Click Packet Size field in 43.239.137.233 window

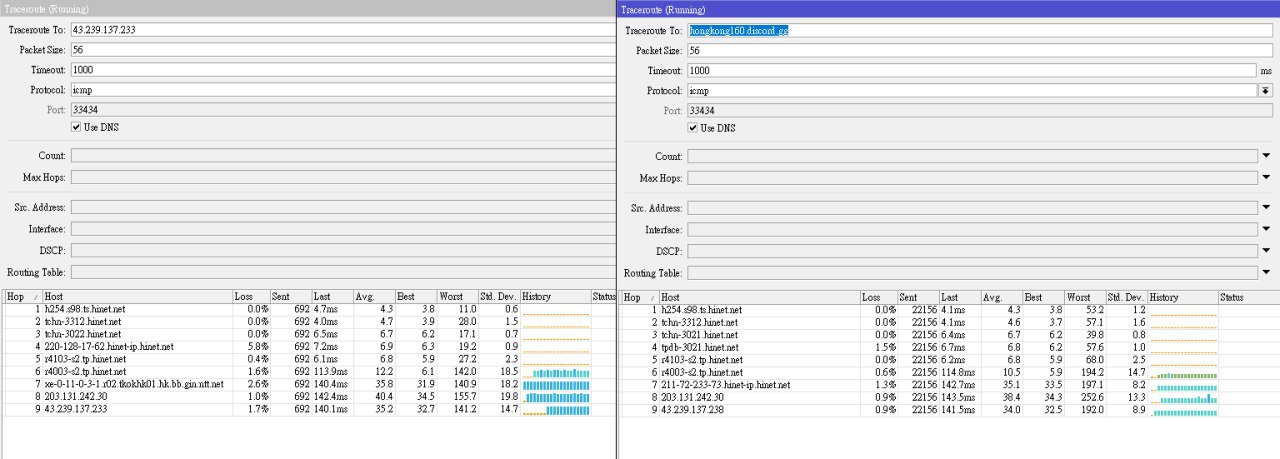(342, 50)
